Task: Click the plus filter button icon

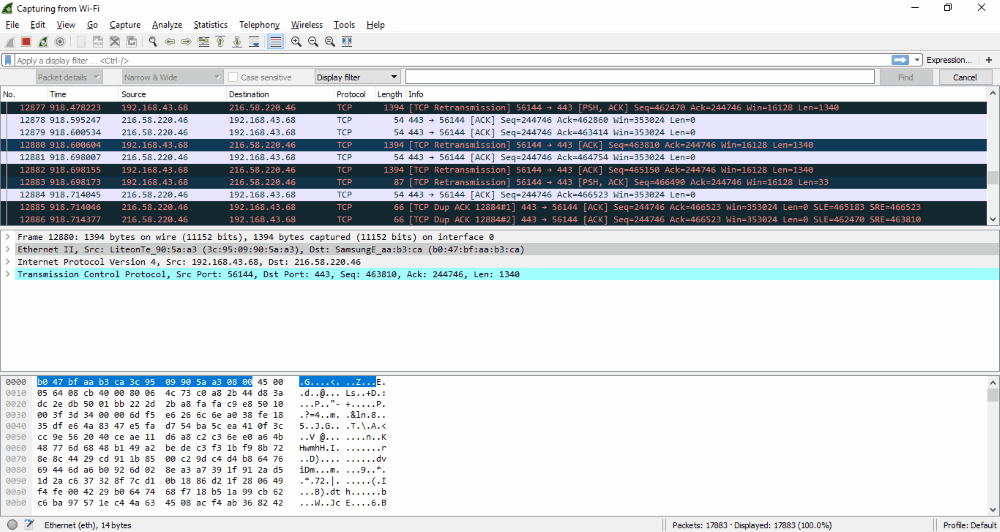Action: pos(989,60)
